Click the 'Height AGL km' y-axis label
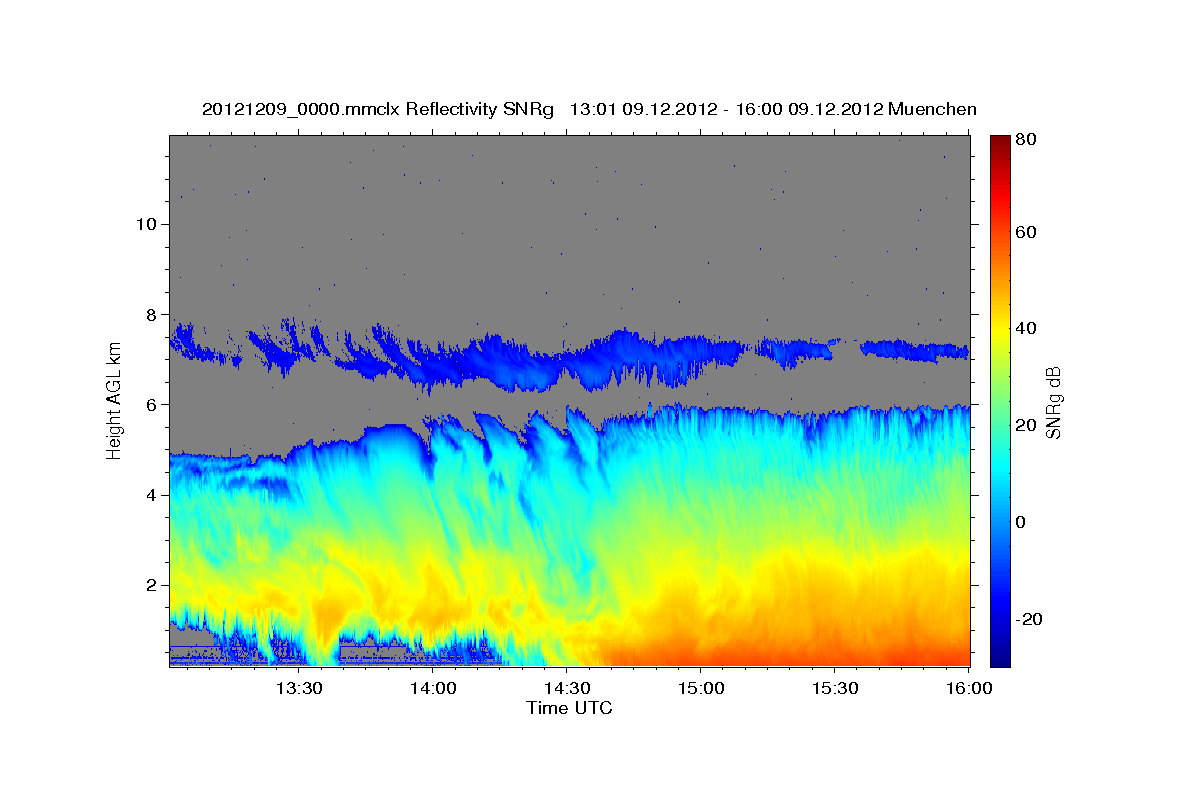 click(114, 400)
